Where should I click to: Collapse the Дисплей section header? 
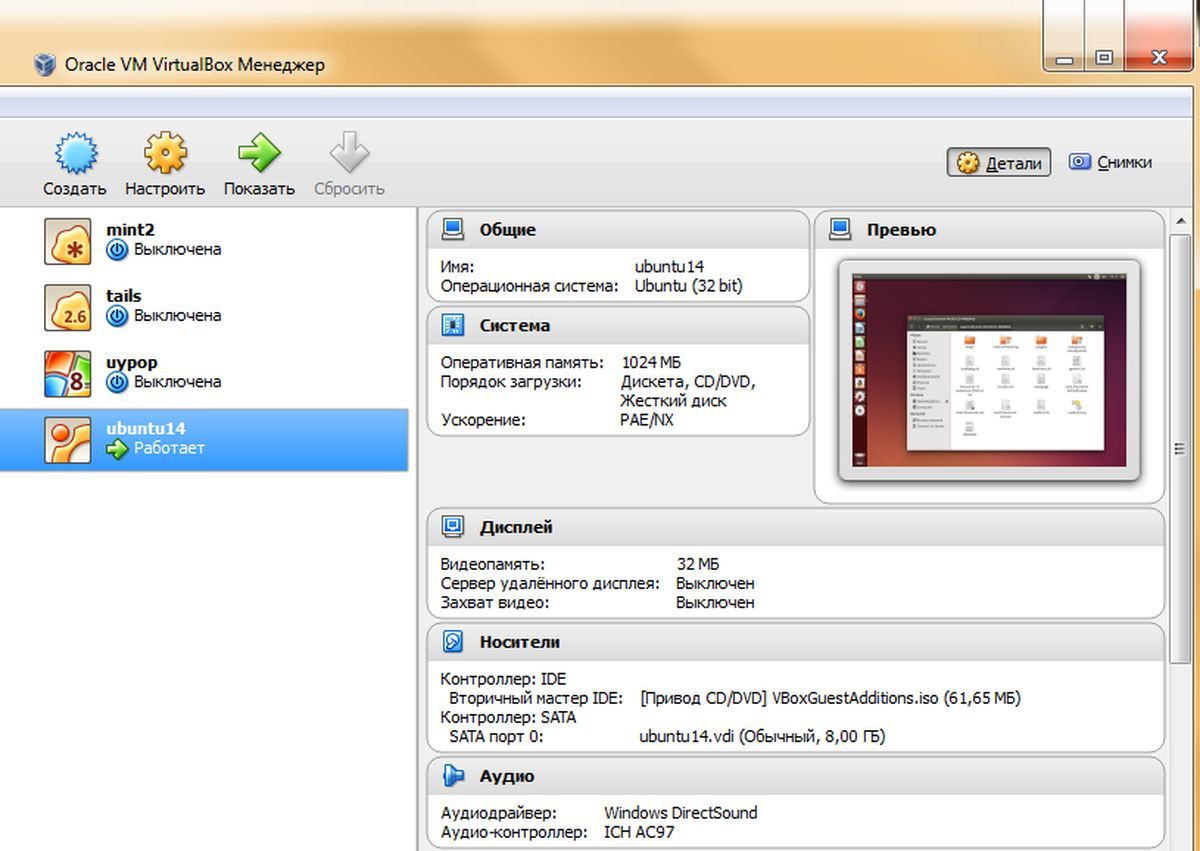coord(515,527)
